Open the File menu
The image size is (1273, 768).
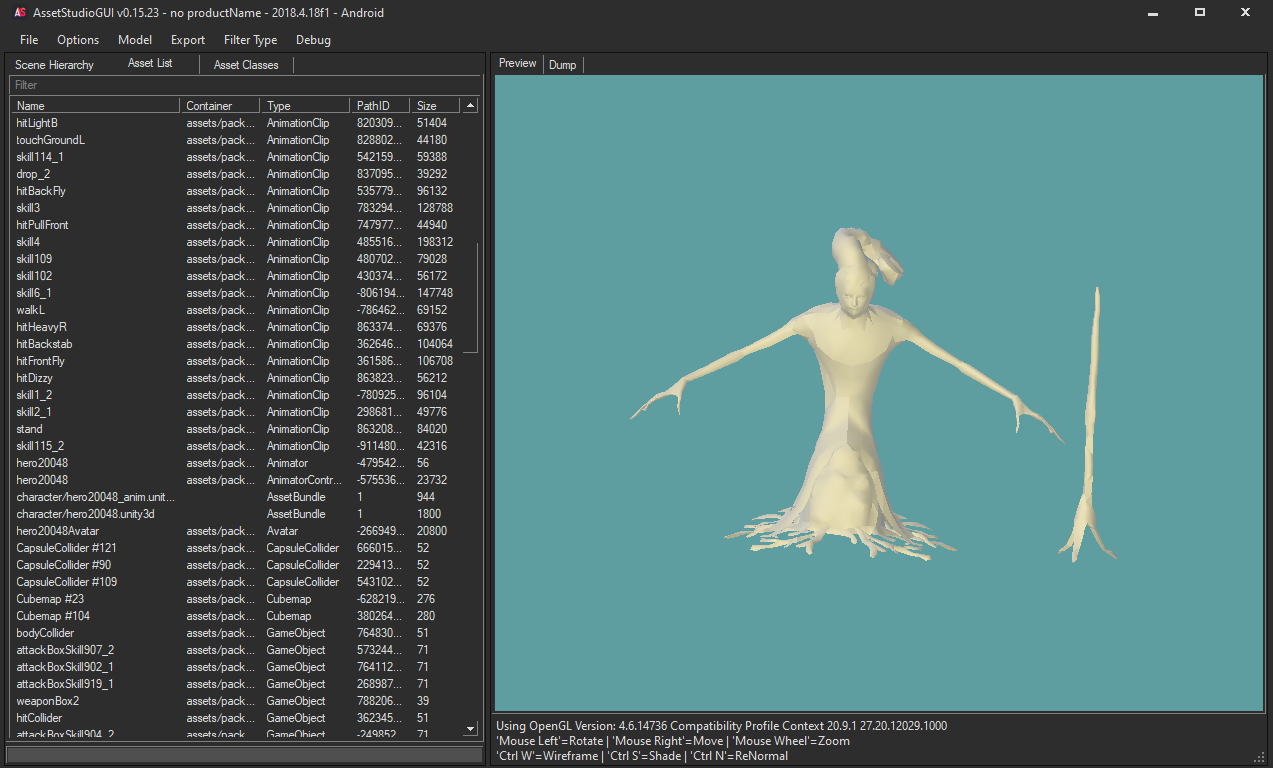point(28,40)
